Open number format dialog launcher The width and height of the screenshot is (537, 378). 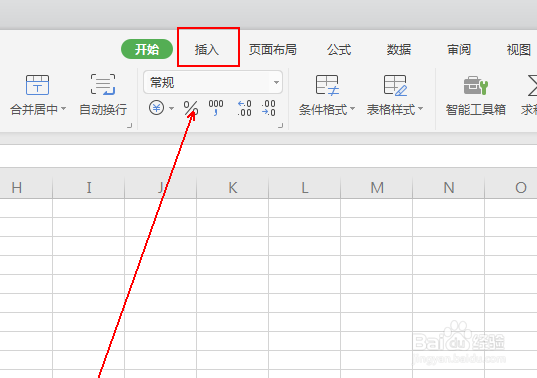(x=280, y=126)
